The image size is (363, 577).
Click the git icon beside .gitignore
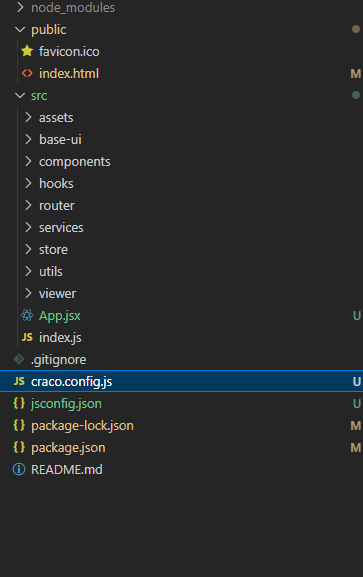click(x=19, y=359)
